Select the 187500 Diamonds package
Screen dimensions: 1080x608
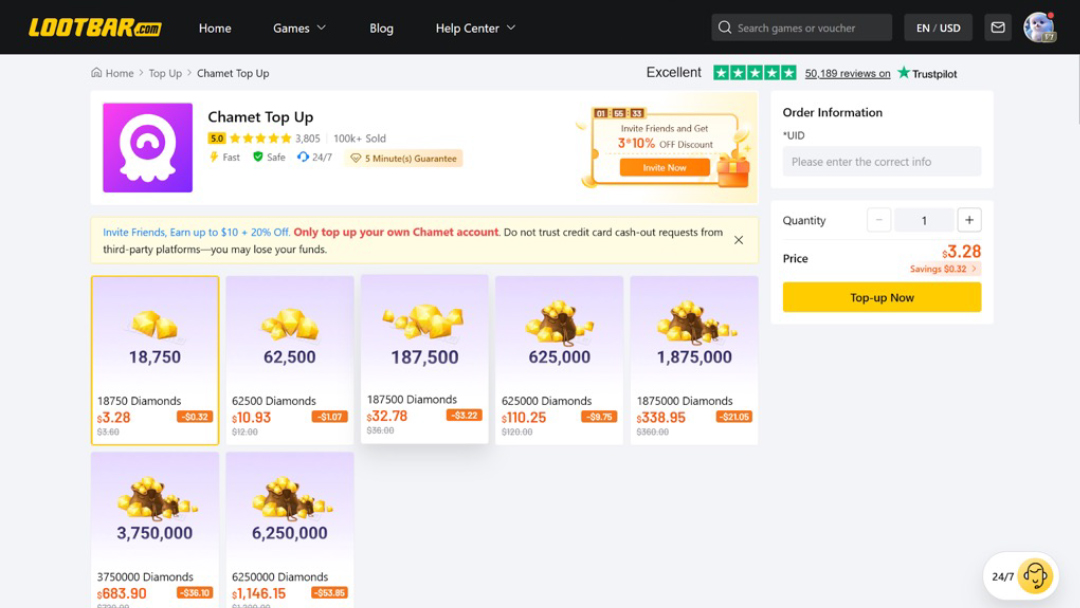point(424,359)
